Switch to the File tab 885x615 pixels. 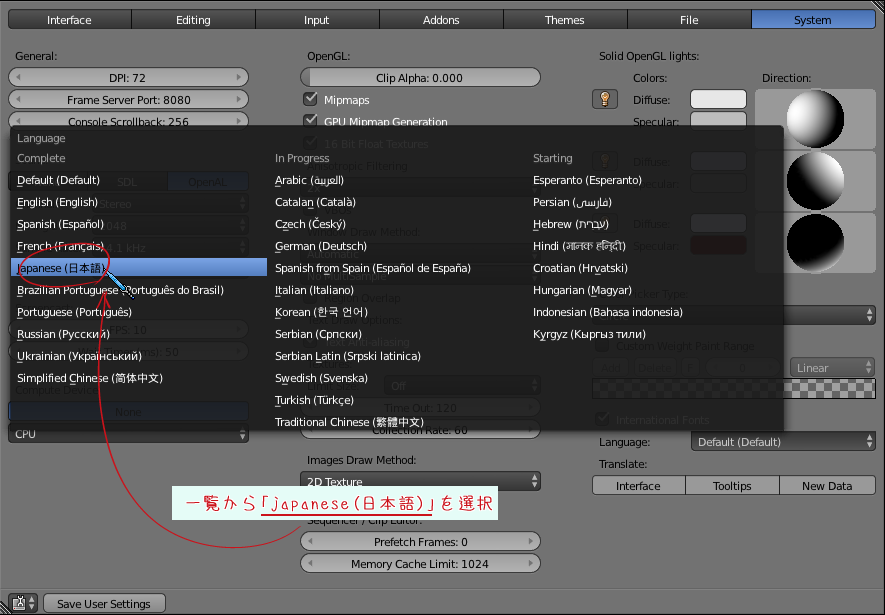pos(689,20)
